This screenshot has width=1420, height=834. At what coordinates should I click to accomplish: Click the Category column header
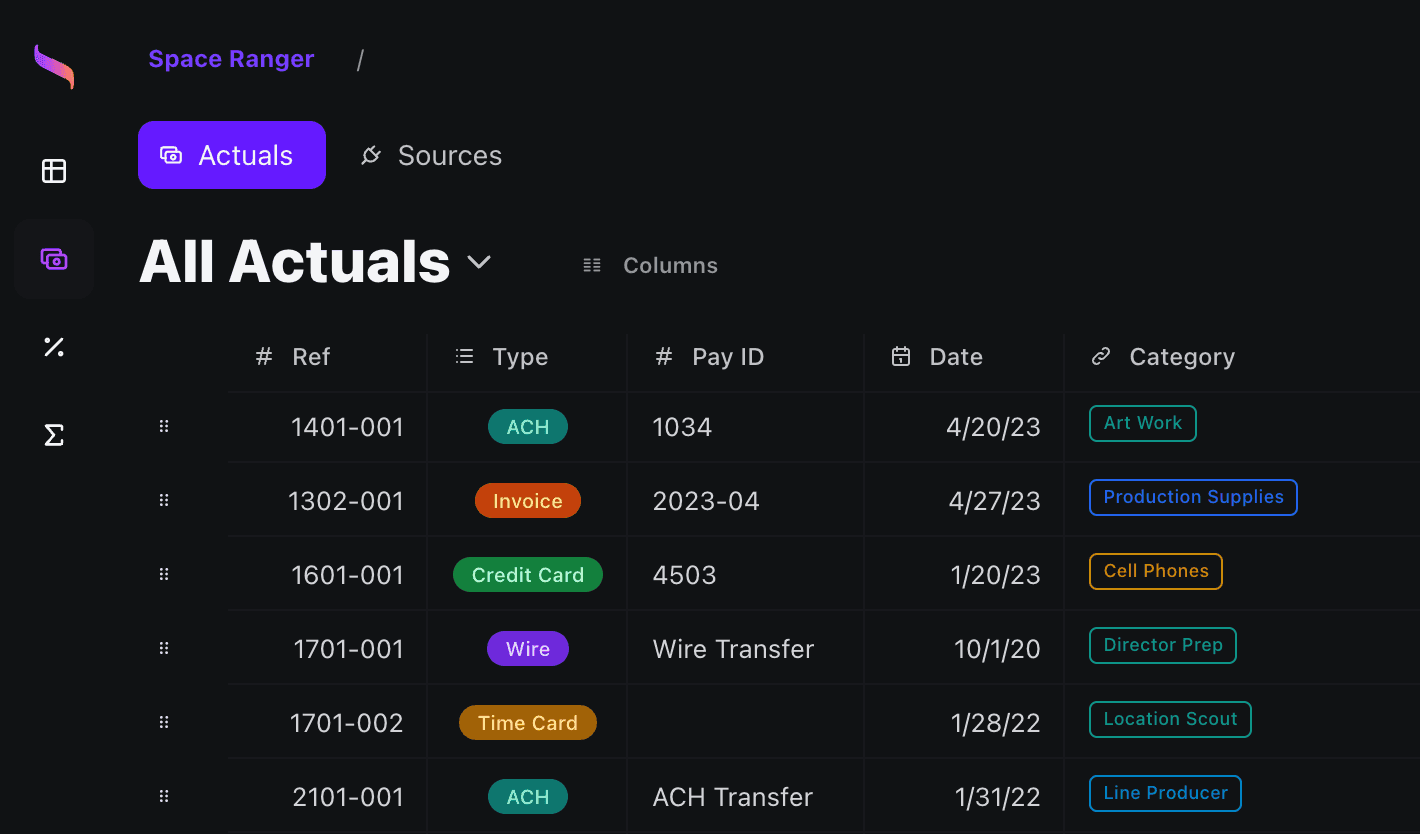click(x=1181, y=357)
